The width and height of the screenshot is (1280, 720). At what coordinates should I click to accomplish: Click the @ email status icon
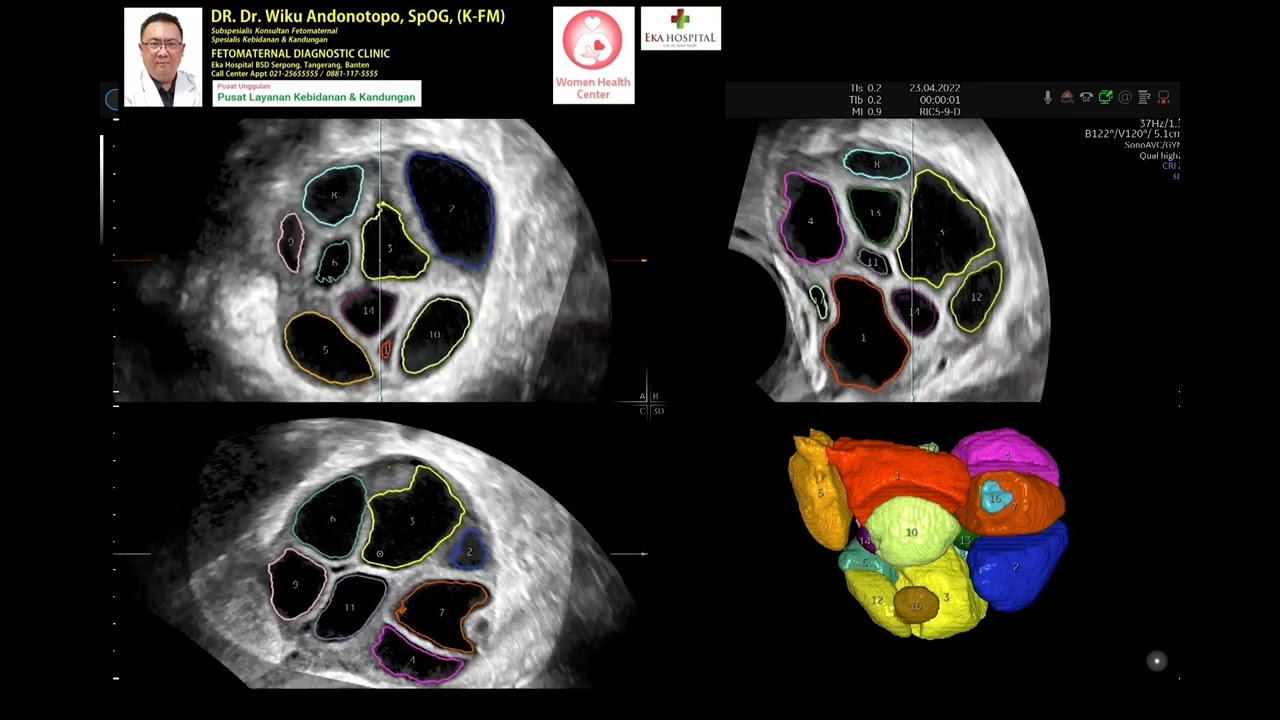coord(1125,97)
